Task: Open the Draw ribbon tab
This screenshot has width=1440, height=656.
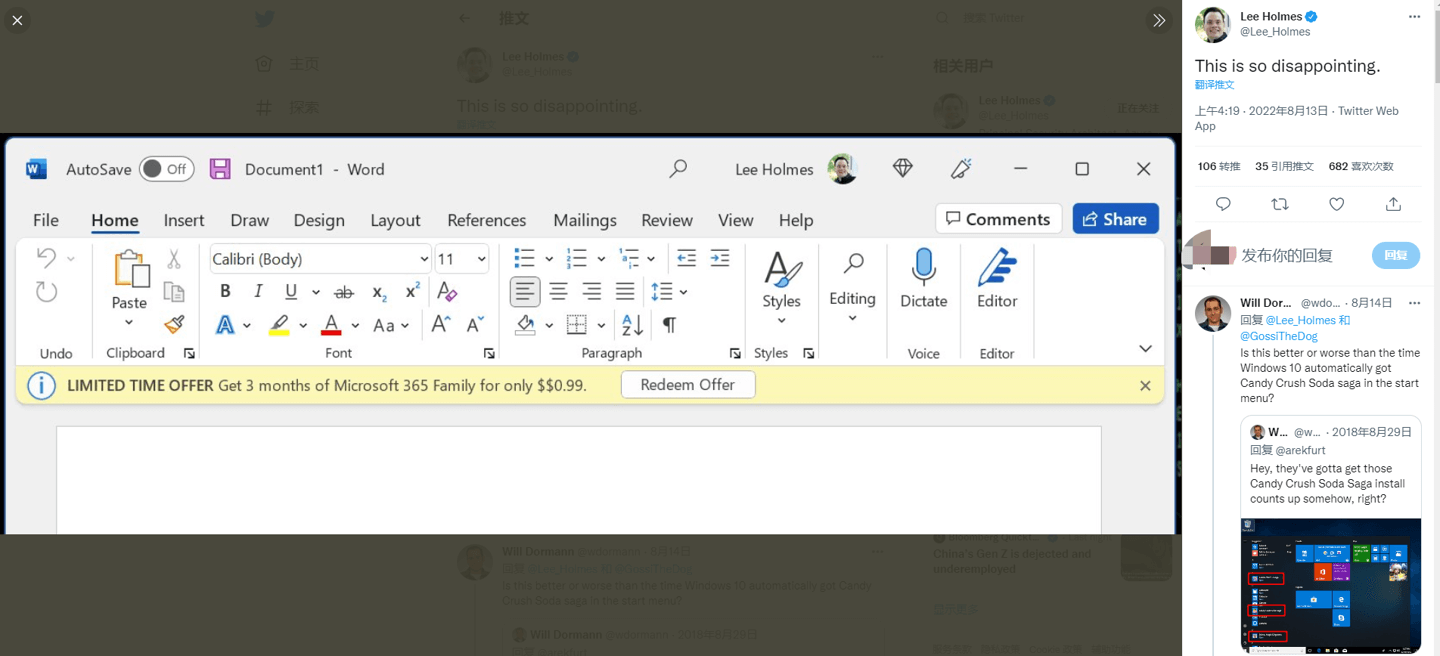Action: click(x=249, y=220)
